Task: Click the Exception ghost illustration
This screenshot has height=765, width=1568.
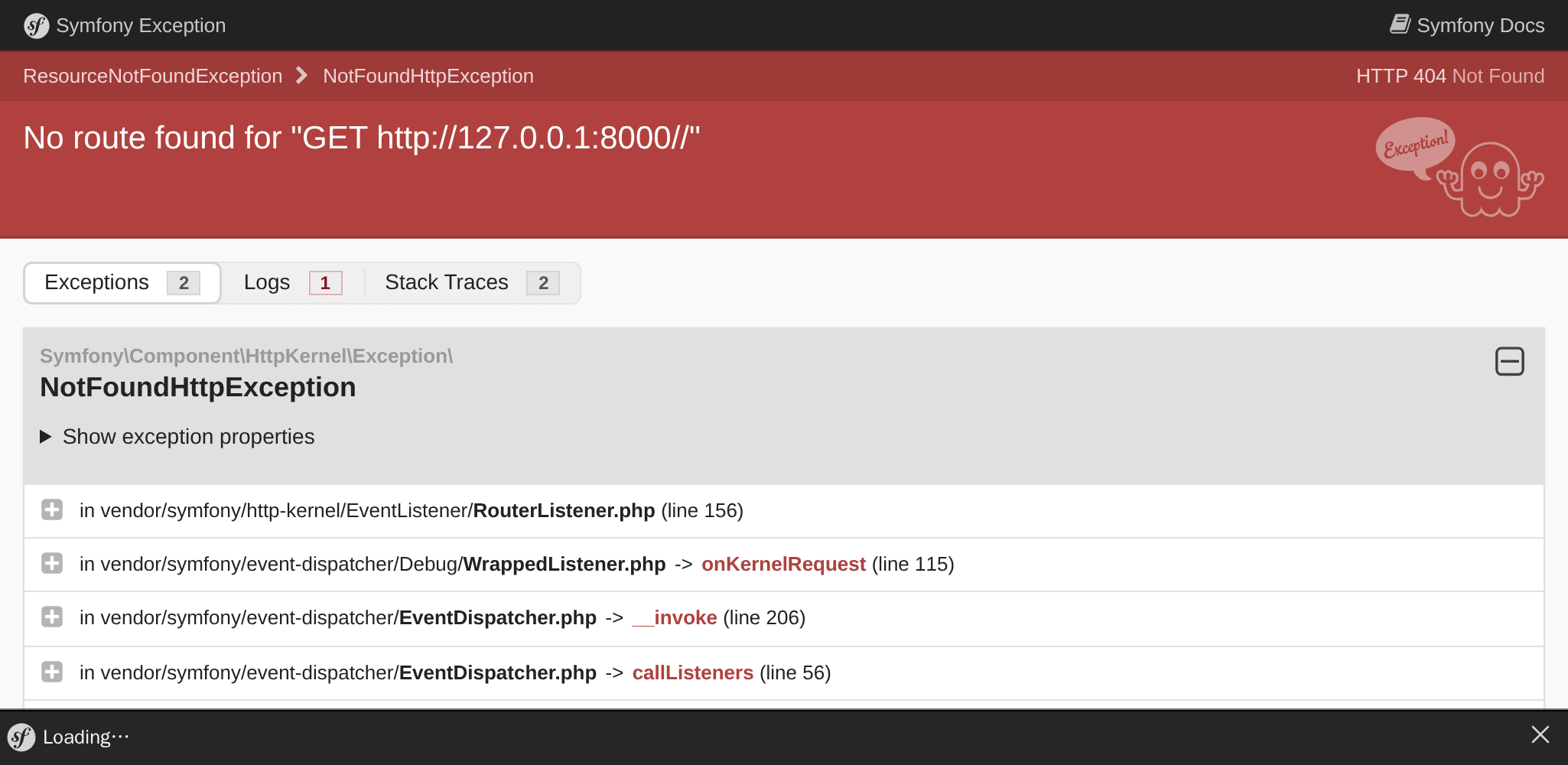Action: click(x=1459, y=168)
